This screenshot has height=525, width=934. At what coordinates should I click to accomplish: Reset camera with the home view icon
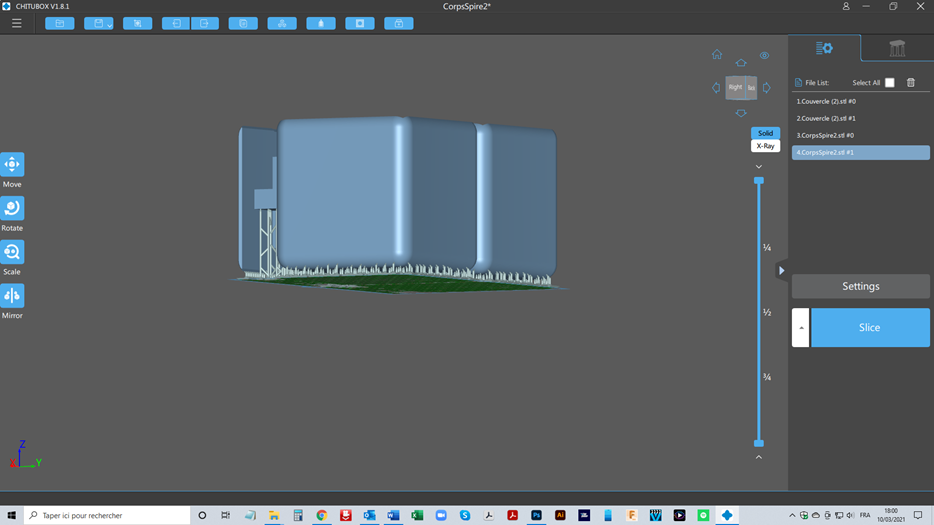(717, 55)
